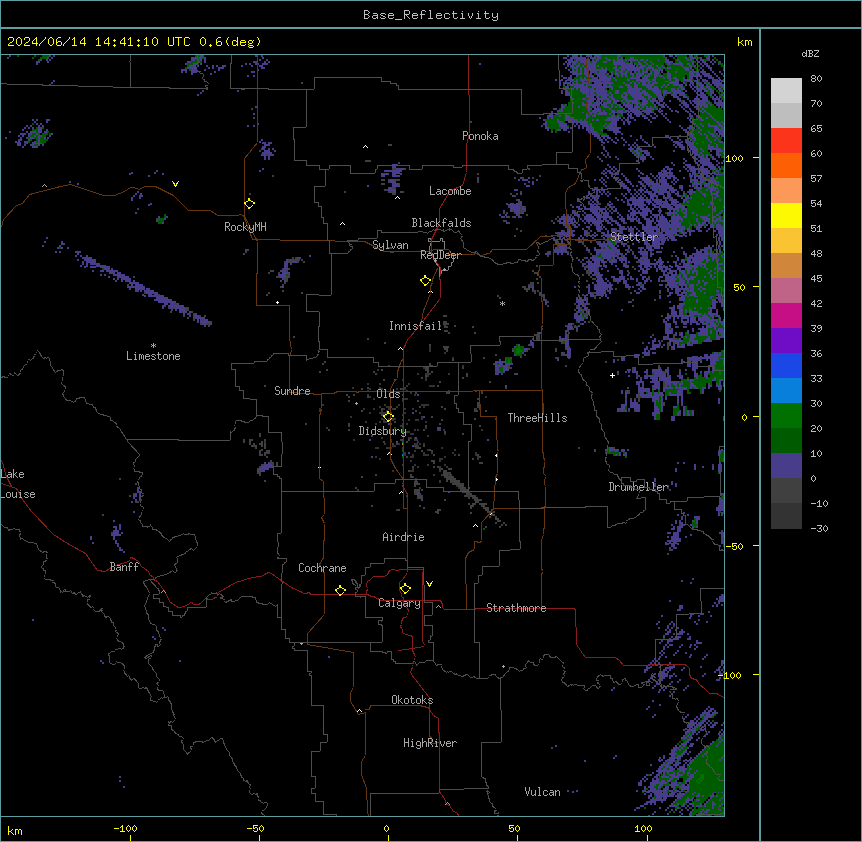Click the -50 tick on the right axis
The width and height of the screenshot is (862, 842).
tap(734, 546)
